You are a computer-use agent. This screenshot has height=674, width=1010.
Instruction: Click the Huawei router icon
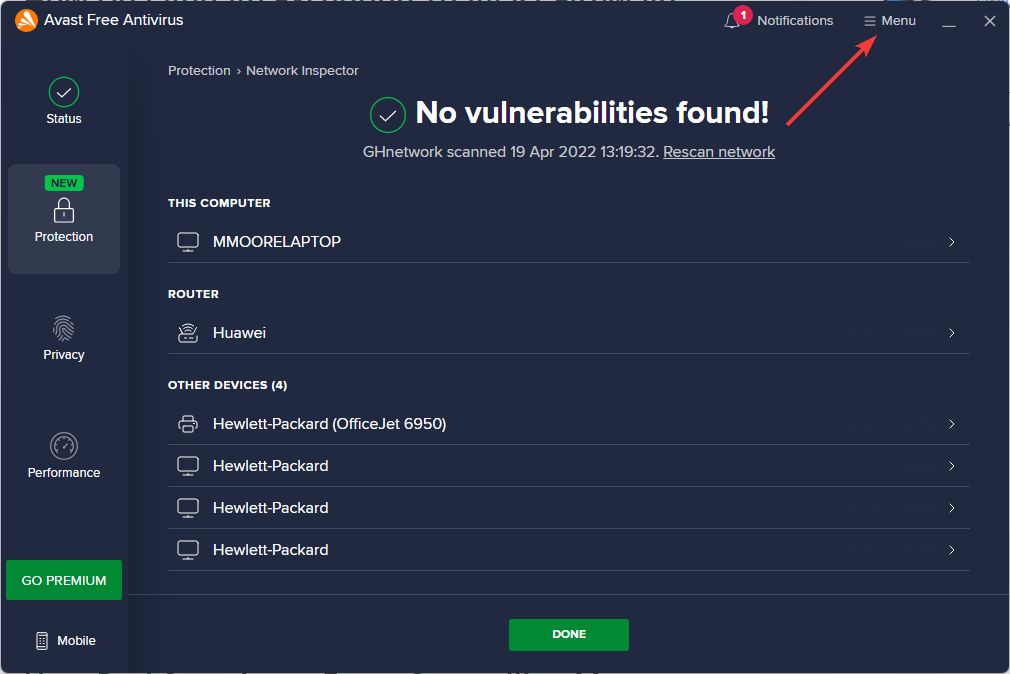click(x=188, y=333)
